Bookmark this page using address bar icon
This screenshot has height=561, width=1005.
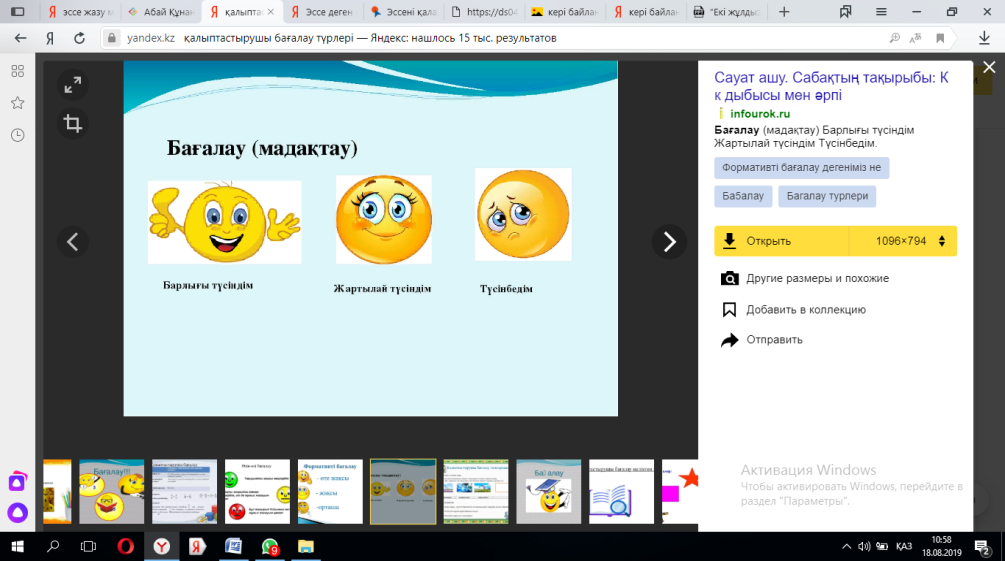940,38
